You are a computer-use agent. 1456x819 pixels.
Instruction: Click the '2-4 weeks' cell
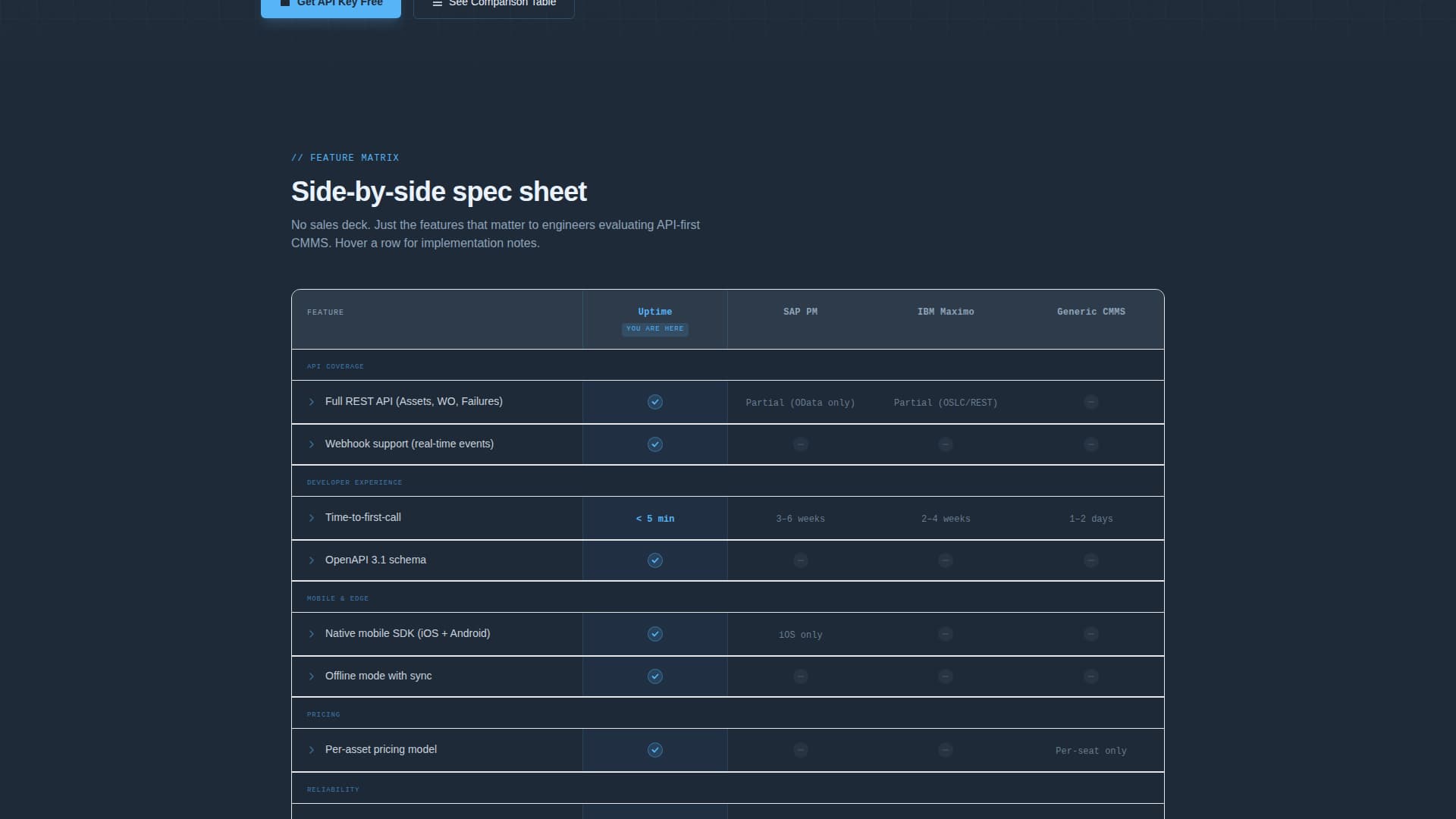946,519
